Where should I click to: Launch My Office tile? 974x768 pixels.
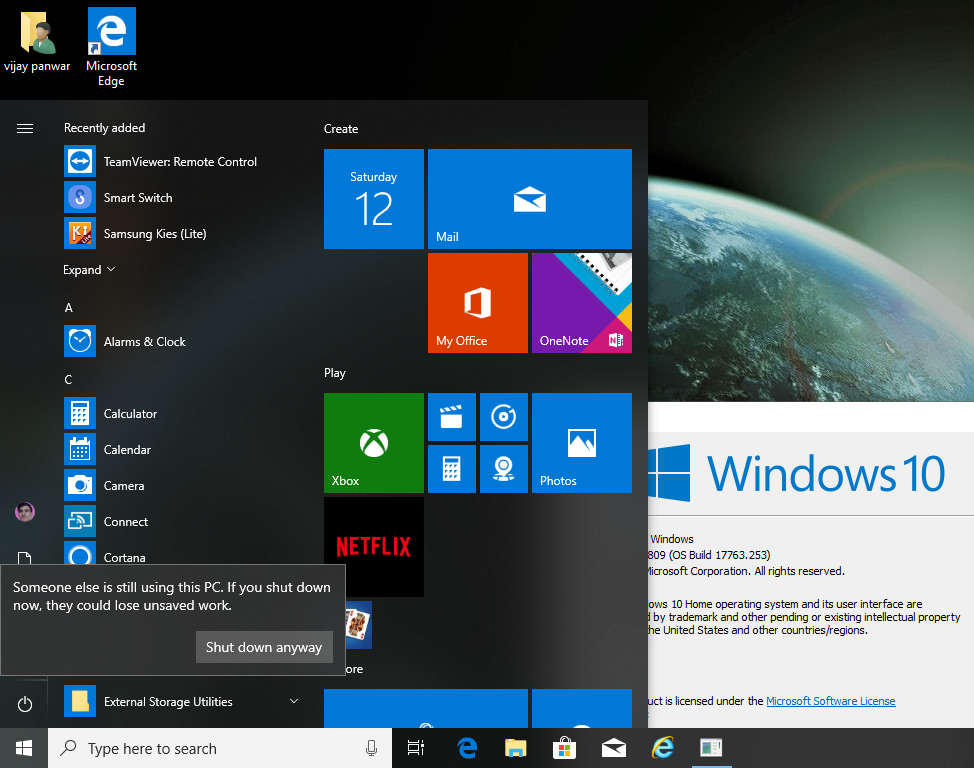click(477, 302)
